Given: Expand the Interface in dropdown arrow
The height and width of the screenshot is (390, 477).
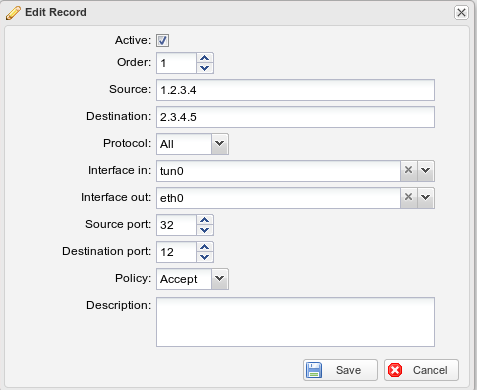Looking at the screenshot, I should [x=426, y=171].
